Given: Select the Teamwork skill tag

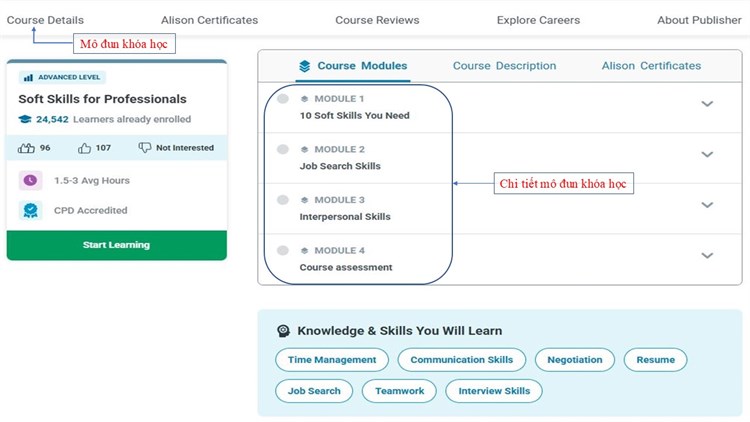Looking at the screenshot, I should click(x=399, y=391).
